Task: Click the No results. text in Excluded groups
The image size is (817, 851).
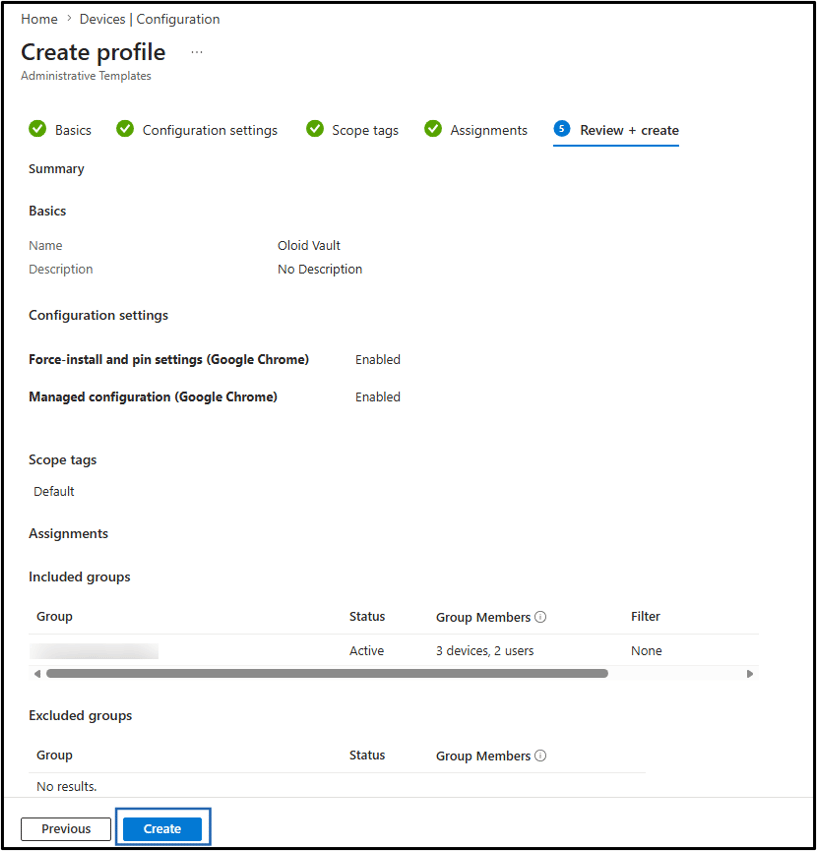Action: (x=66, y=786)
